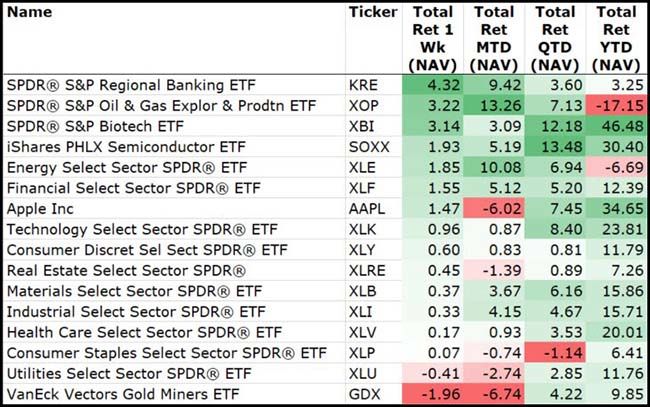The height and width of the screenshot is (407, 650).
Task: Sort by Total Ret MTD column header
Action: (x=493, y=38)
